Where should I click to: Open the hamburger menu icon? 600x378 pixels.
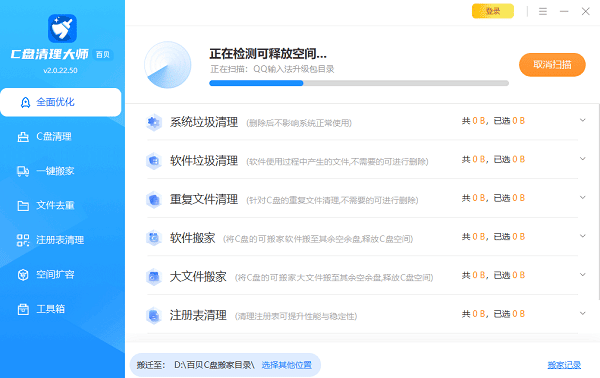point(543,11)
